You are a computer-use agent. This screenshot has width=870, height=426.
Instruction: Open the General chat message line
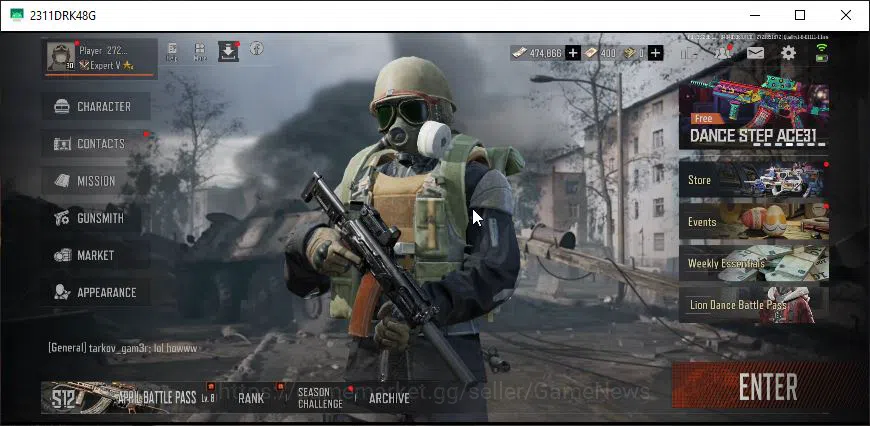pyautogui.click(x=122, y=348)
